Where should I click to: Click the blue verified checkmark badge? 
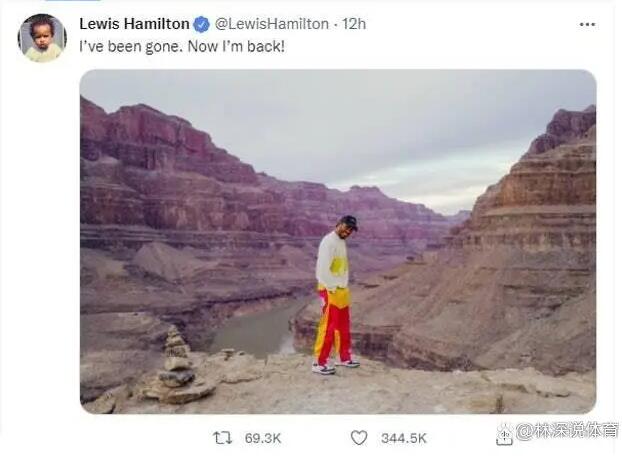[x=202, y=25]
